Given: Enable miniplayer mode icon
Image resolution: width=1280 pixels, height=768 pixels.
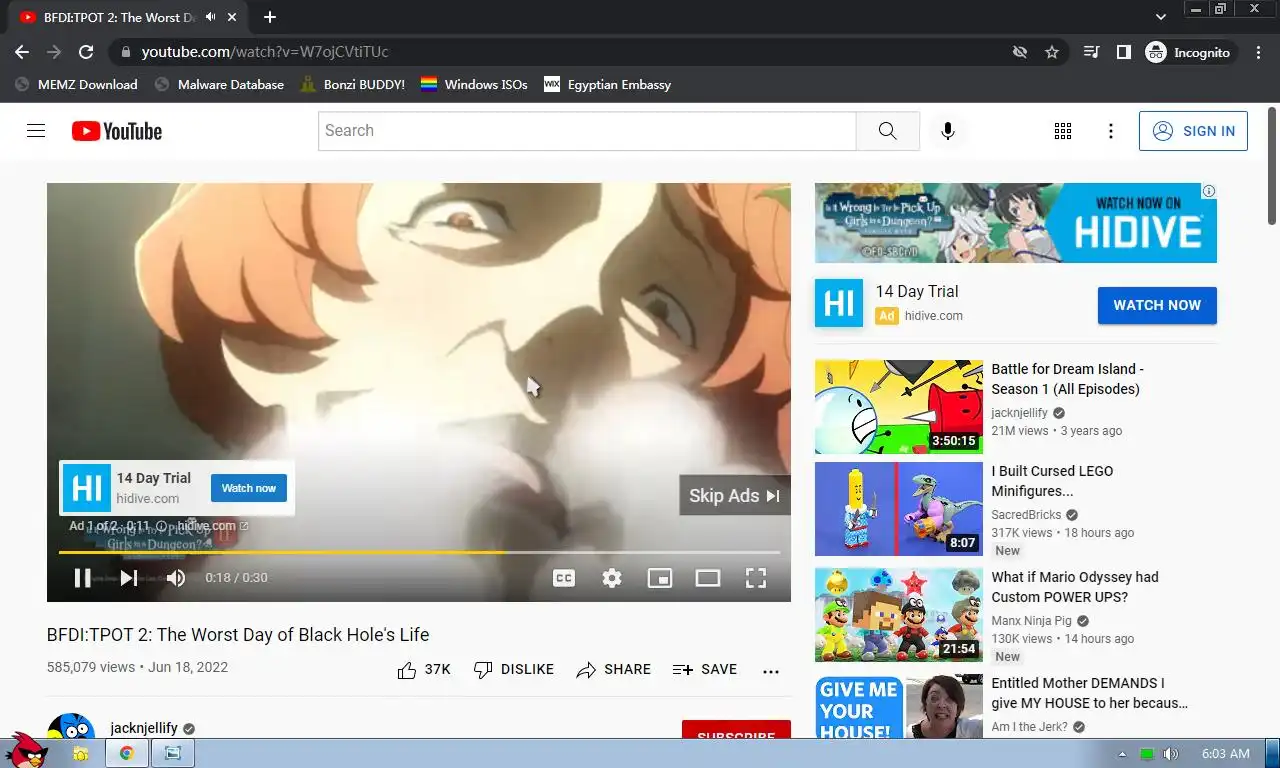Looking at the screenshot, I should click(660, 578).
